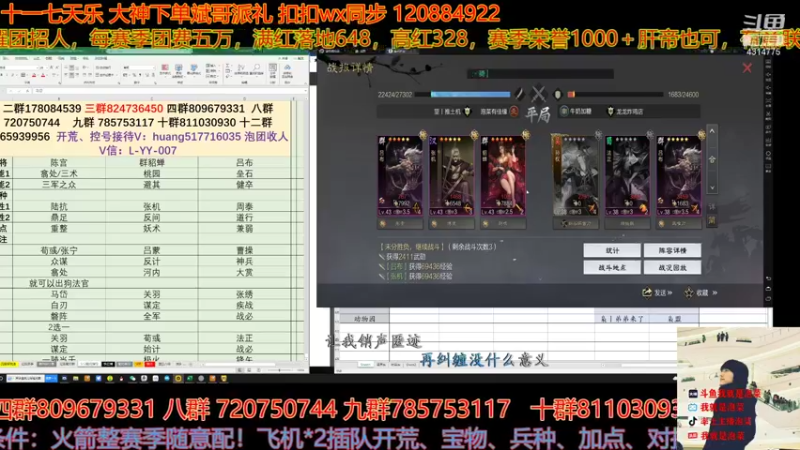Select the greyed-out first enemy hero card

576,176
